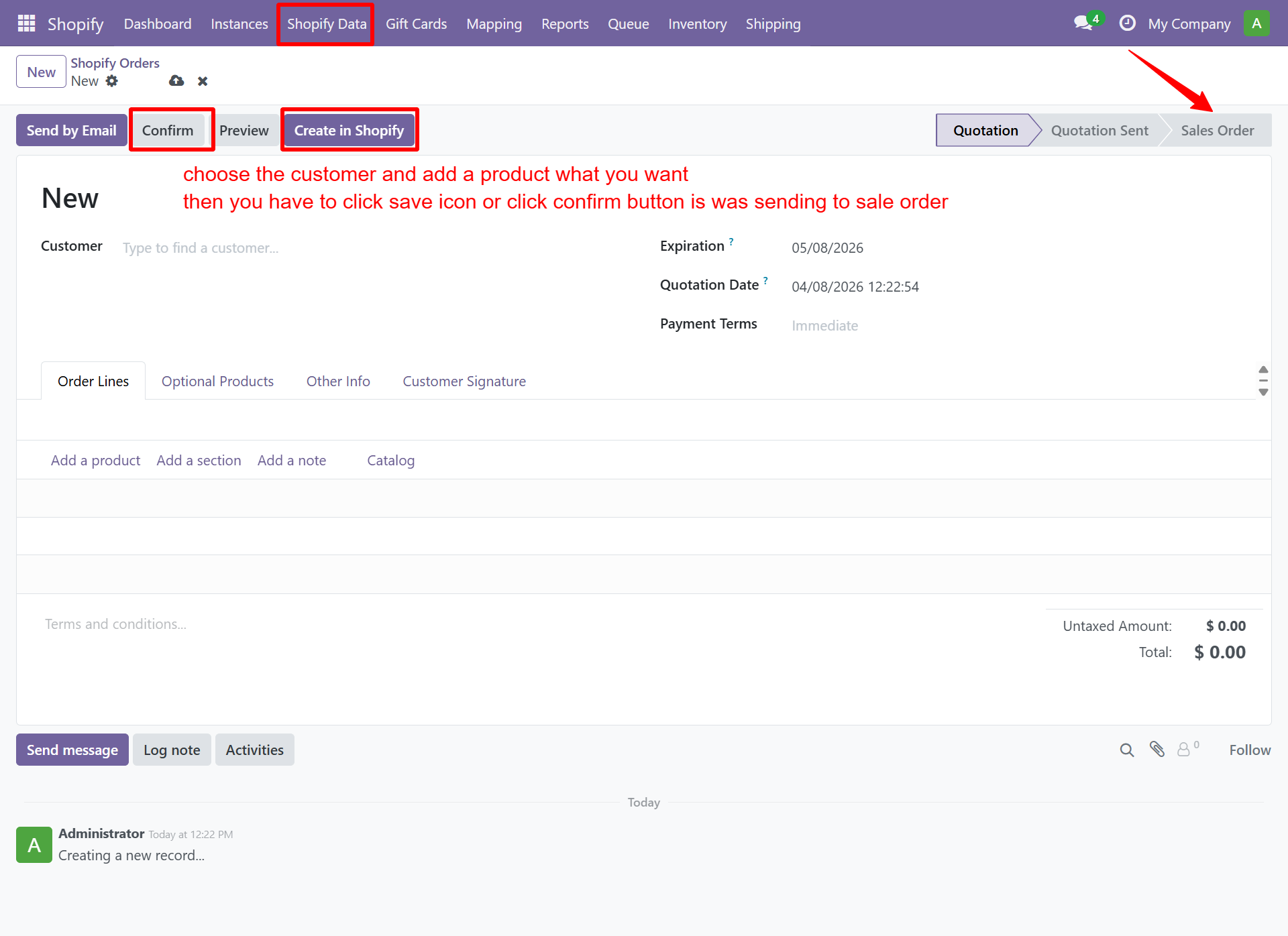Attach a file with the paperclip icon
This screenshot has height=936, width=1288.
click(x=1157, y=750)
